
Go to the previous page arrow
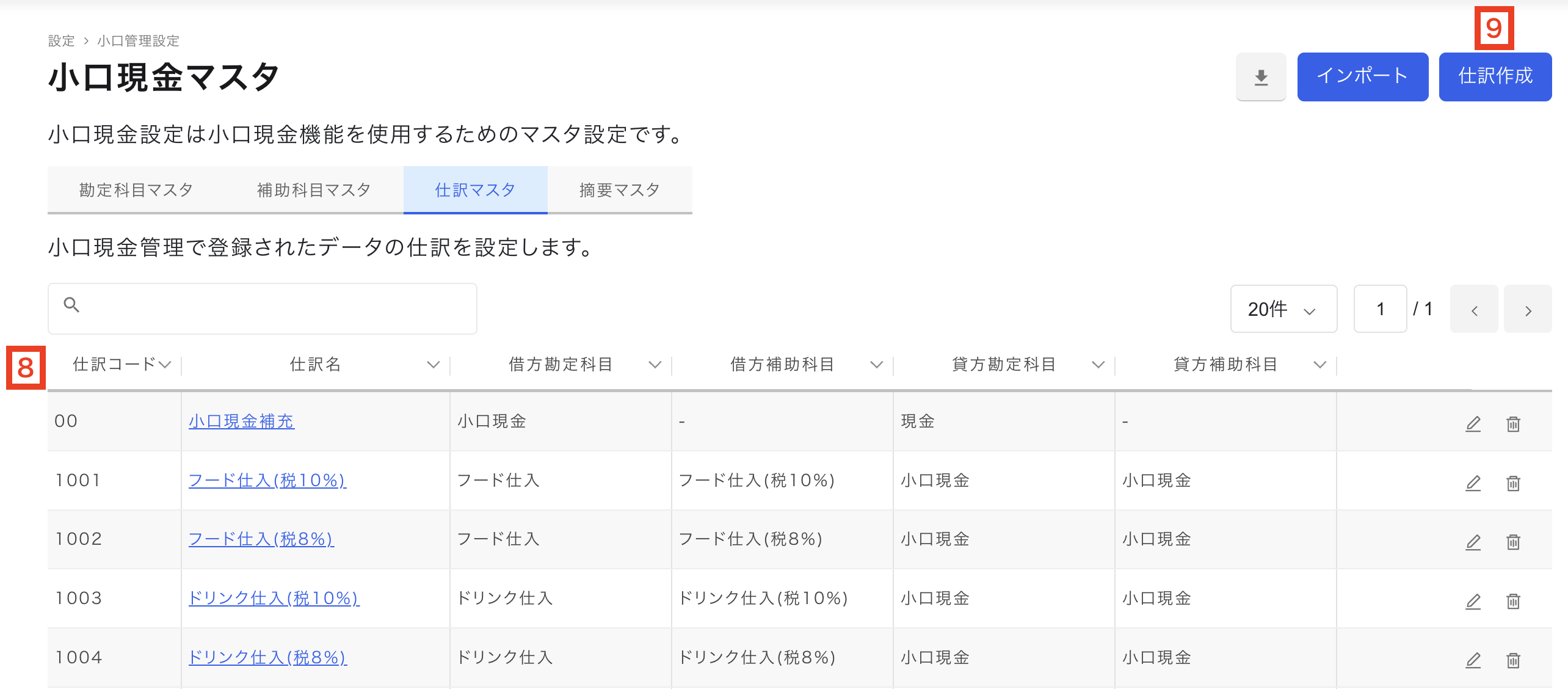pyautogui.click(x=1474, y=310)
